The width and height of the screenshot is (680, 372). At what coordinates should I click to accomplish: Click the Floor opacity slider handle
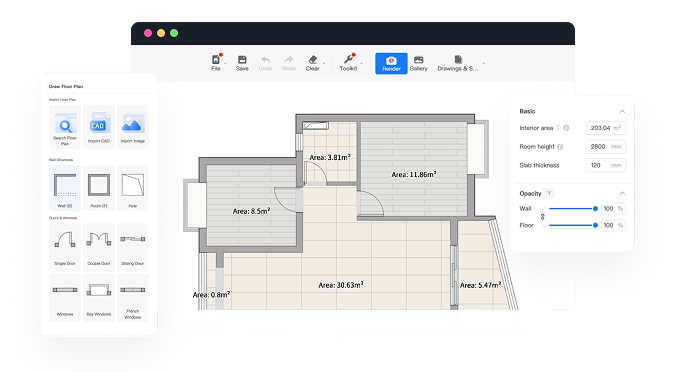595,225
